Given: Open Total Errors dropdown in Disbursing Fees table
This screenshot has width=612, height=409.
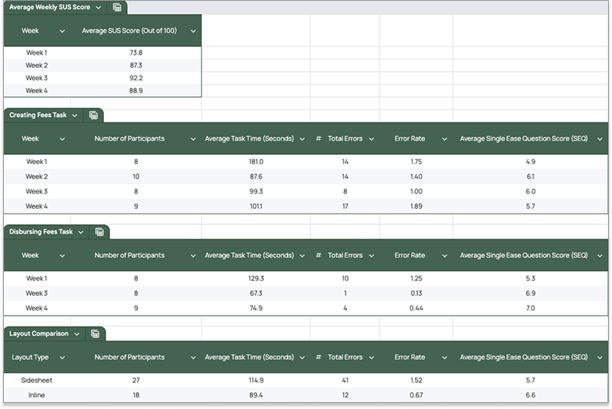Looking at the screenshot, I should click(x=372, y=256).
